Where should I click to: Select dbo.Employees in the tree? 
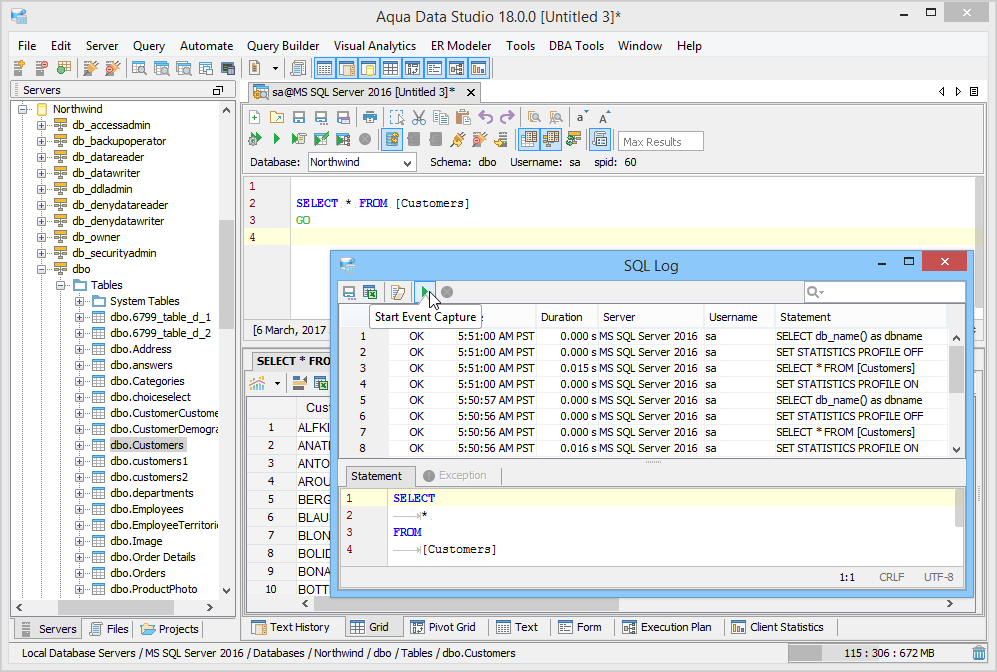146,509
